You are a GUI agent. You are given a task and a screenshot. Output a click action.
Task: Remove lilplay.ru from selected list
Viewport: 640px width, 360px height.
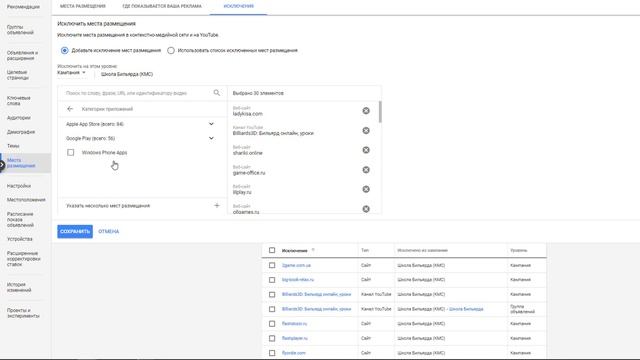(366, 189)
